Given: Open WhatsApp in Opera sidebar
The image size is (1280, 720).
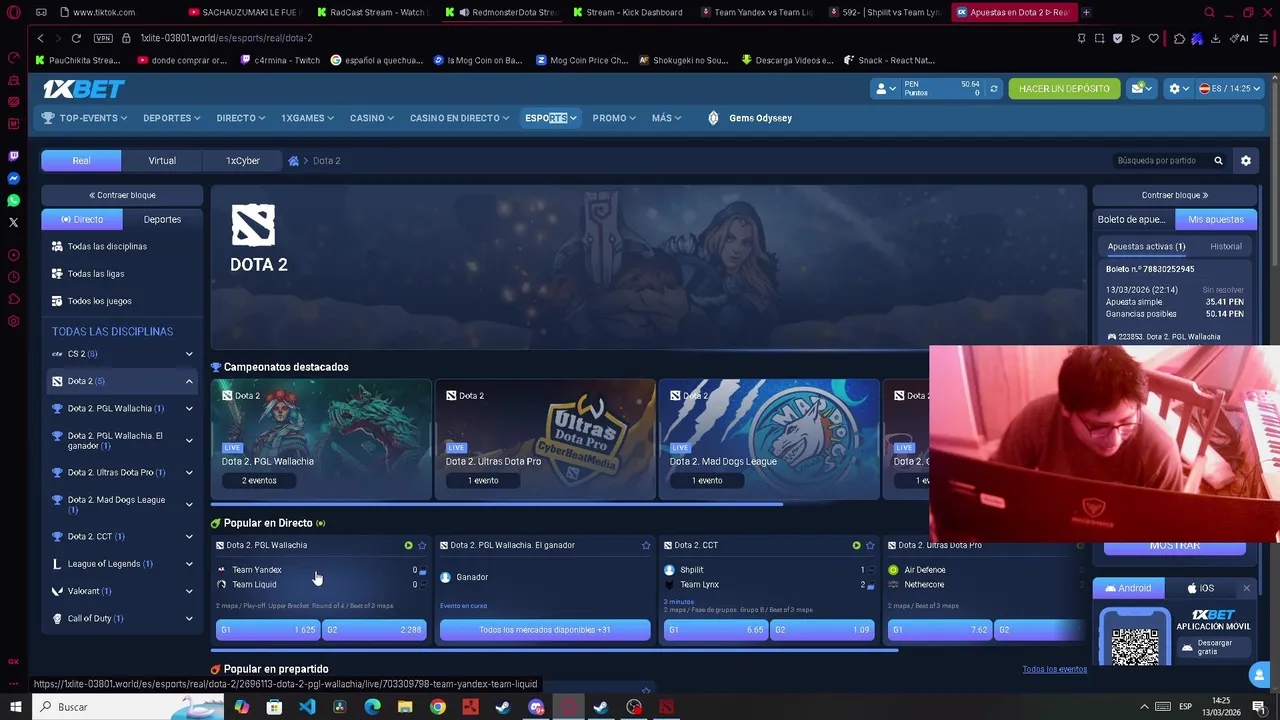Looking at the screenshot, I should point(13,200).
